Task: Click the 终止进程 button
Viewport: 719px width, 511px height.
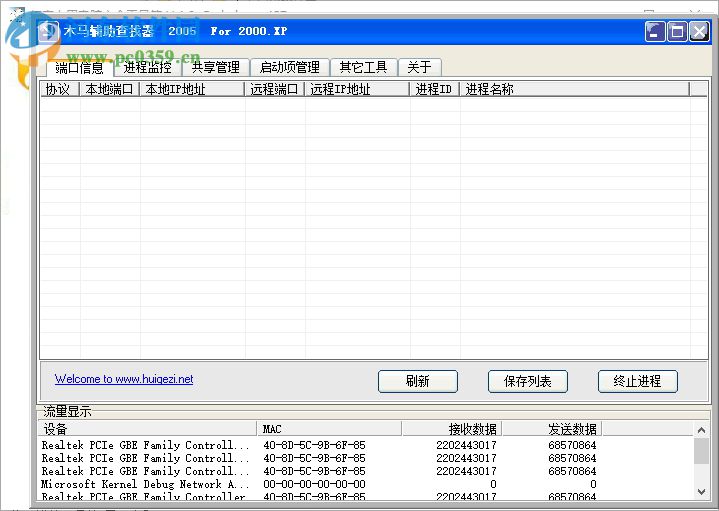Action: click(x=637, y=381)
